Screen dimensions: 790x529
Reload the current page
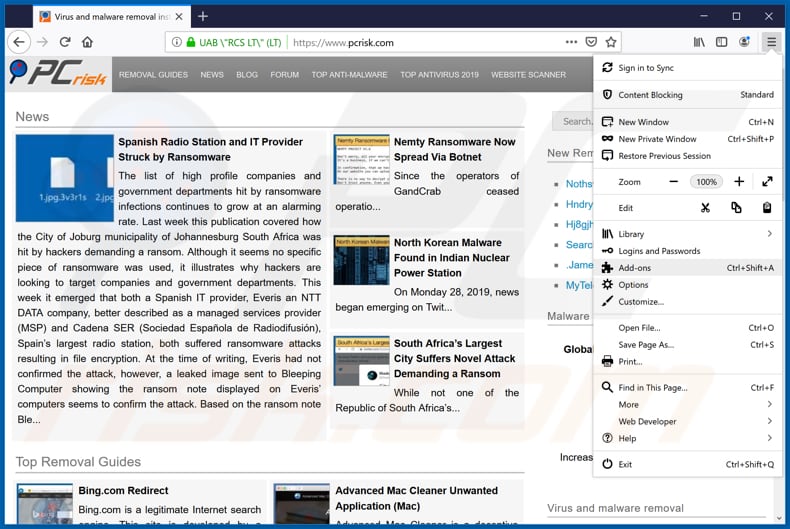[x=65, y=42]
